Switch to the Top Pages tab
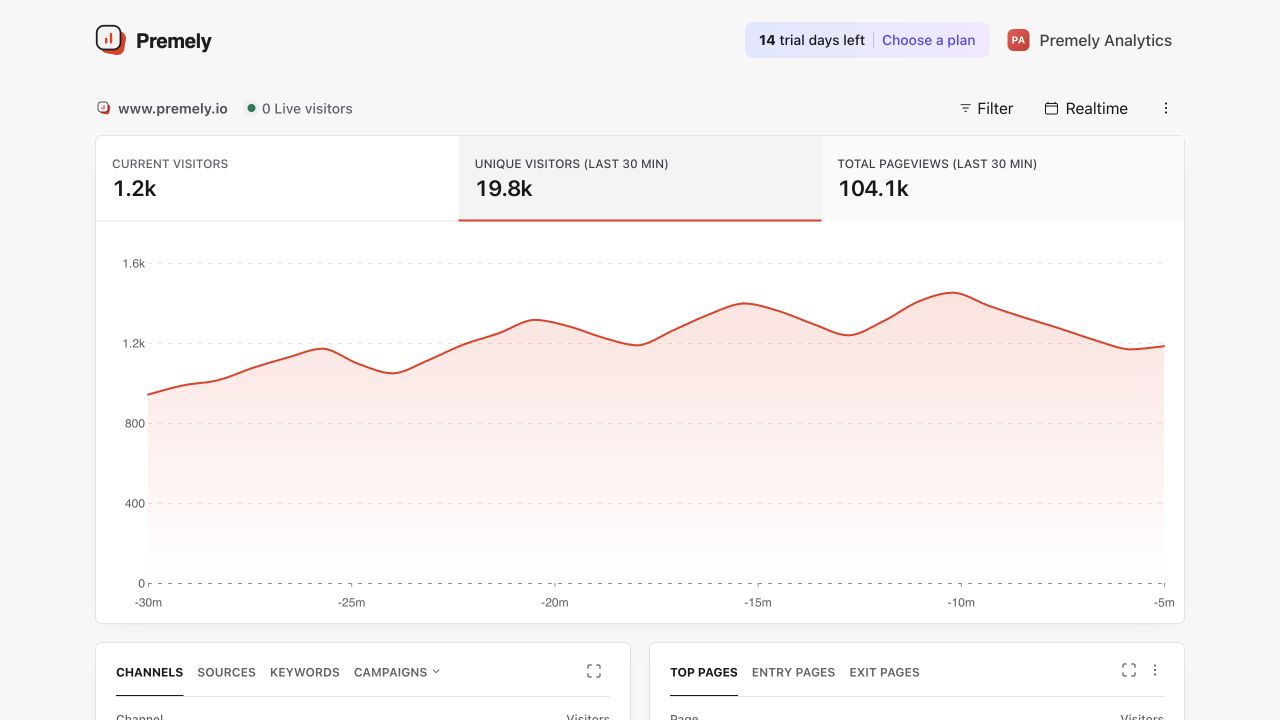 click(704, 672)
